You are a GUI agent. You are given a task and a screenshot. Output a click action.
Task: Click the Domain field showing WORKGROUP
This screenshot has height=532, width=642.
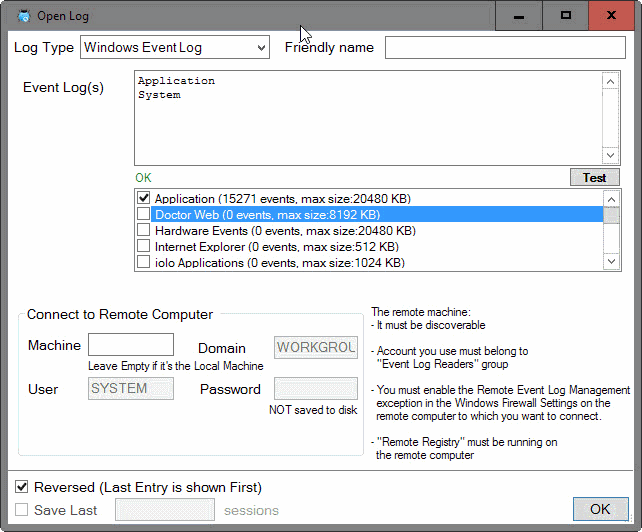coord(316,347)
